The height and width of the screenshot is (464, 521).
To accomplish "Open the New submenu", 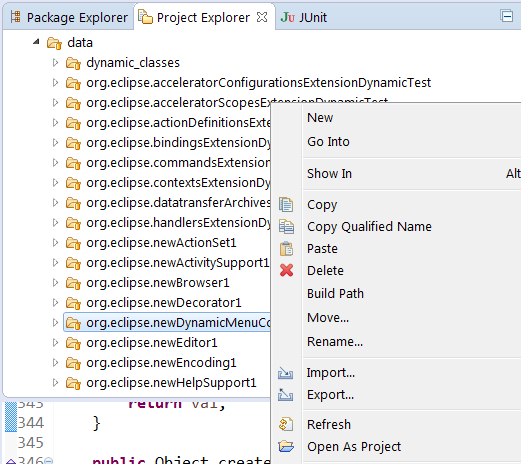I will (320, 118).
